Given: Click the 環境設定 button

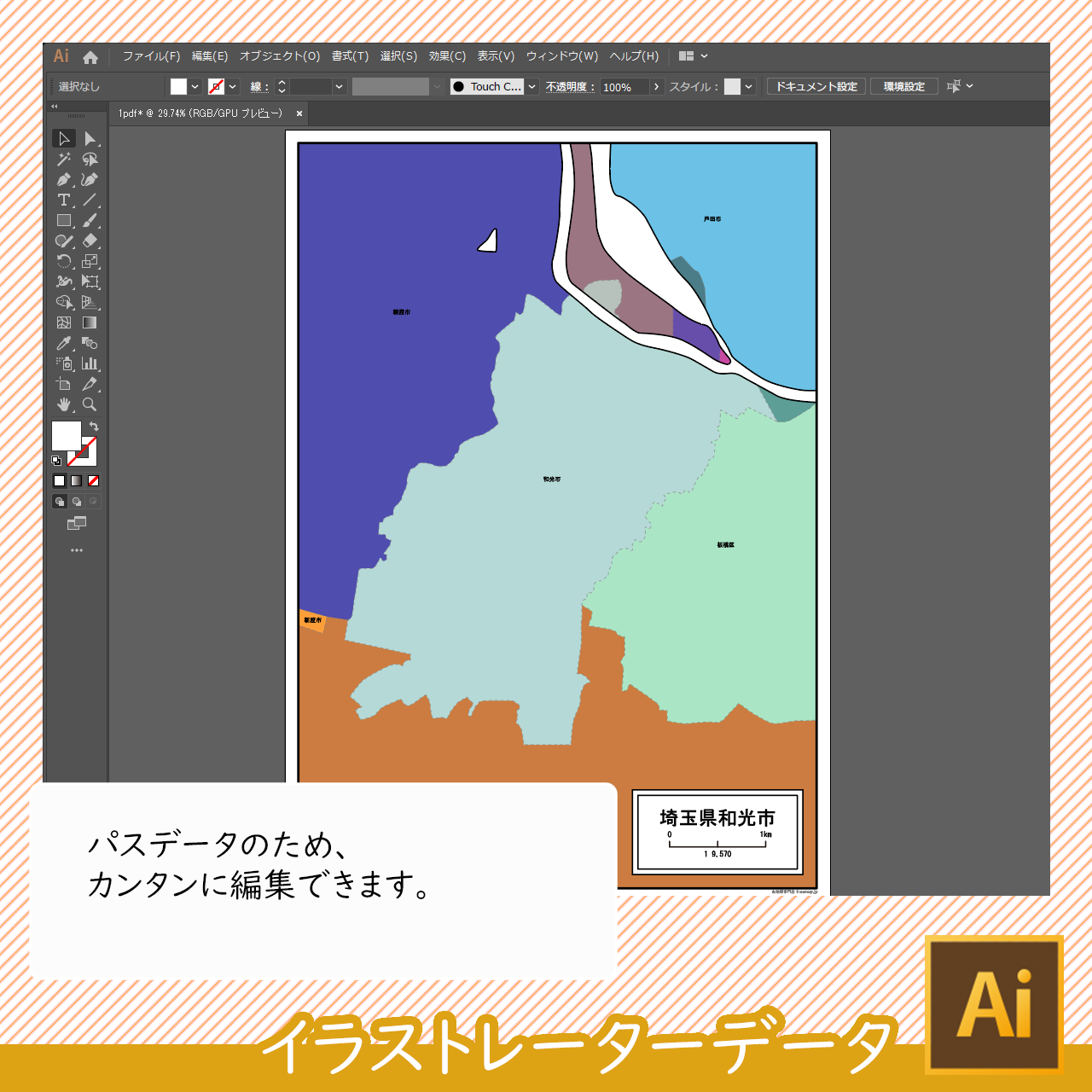Looking at the screenshot, I should pyautogui.click(x=904, y=87).
